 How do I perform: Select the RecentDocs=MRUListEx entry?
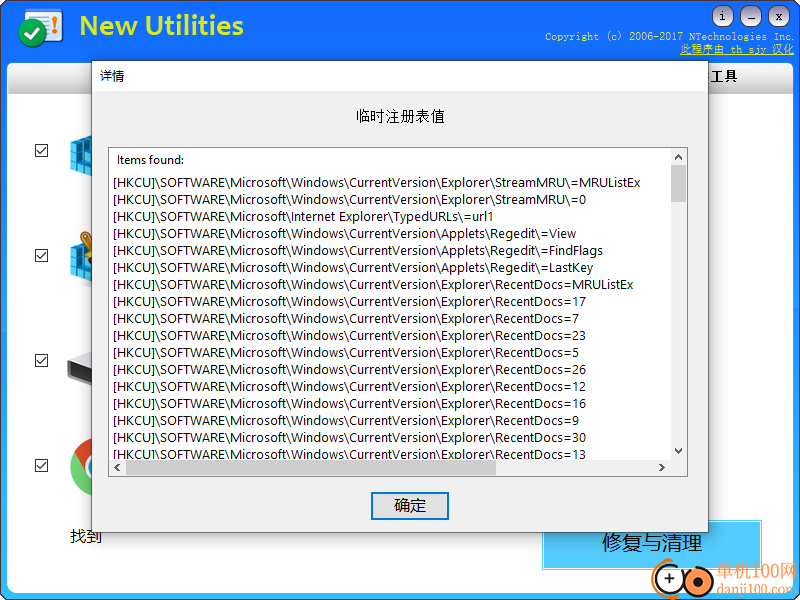pos(373,285)
